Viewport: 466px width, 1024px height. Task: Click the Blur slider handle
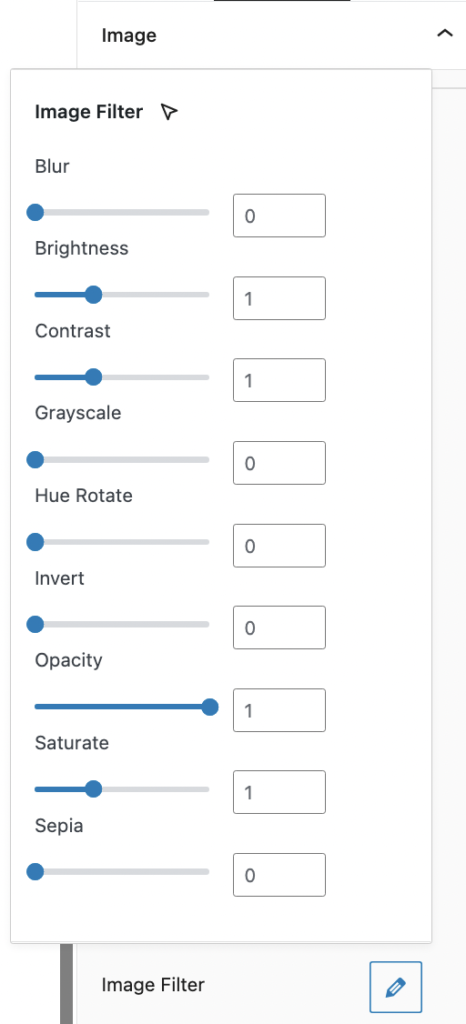[x=35, y=212]
